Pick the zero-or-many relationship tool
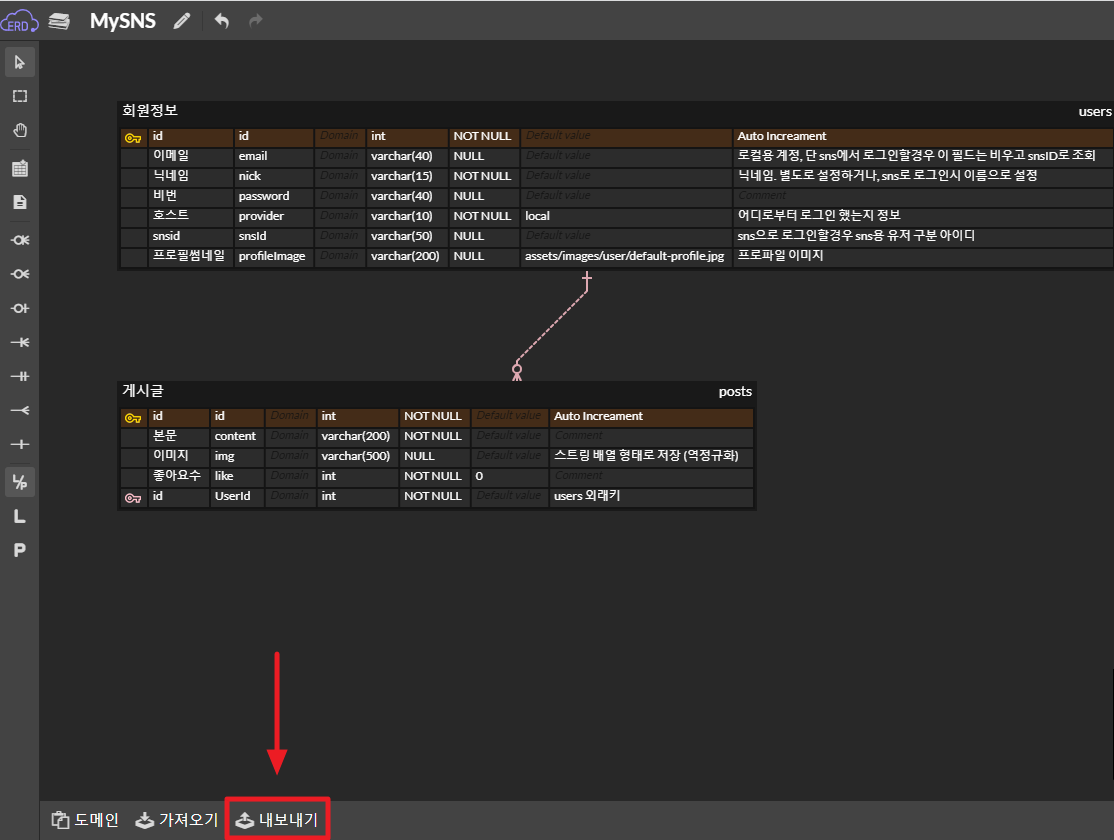 point(20,240)
